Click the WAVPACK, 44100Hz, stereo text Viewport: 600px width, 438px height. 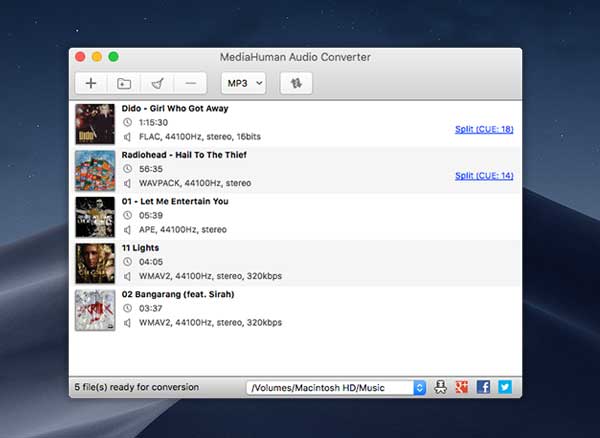tap(195, 183)
